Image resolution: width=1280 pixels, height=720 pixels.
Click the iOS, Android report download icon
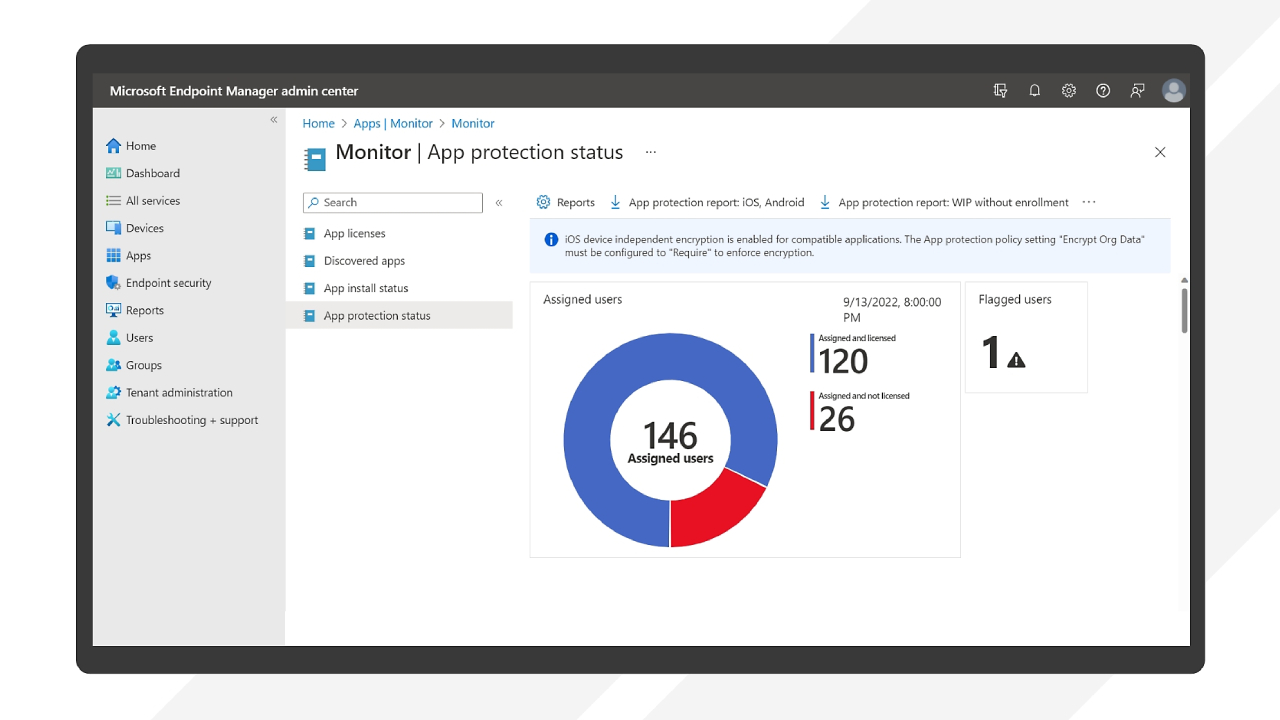[616, 202]
